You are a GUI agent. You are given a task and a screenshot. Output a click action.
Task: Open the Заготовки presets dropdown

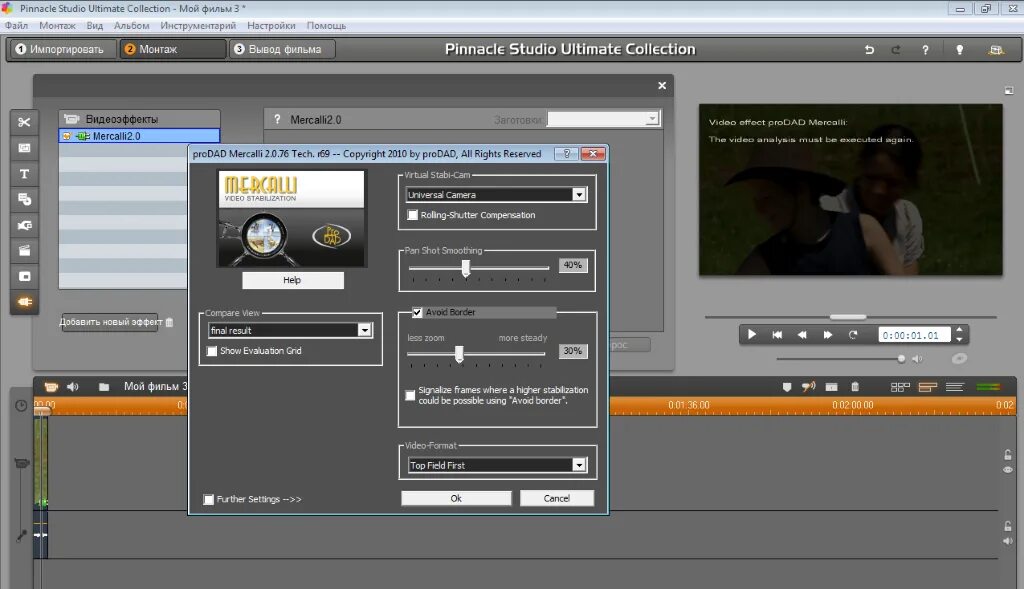click(x=603, y=119)
